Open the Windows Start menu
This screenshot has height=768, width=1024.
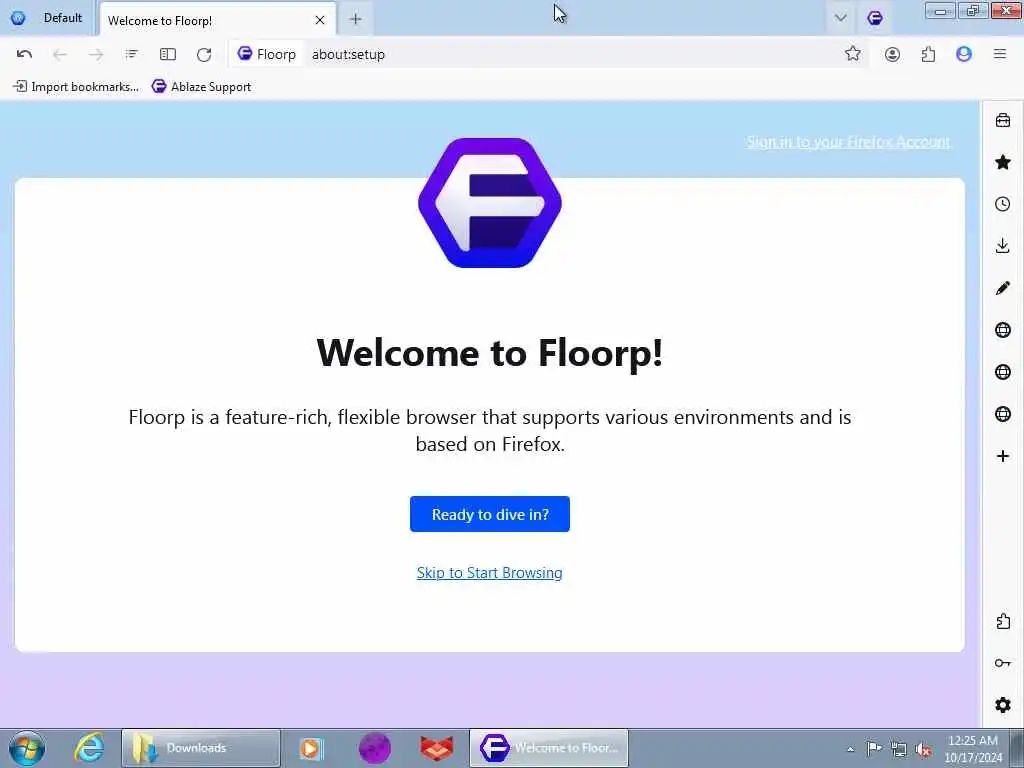point(27,748)
